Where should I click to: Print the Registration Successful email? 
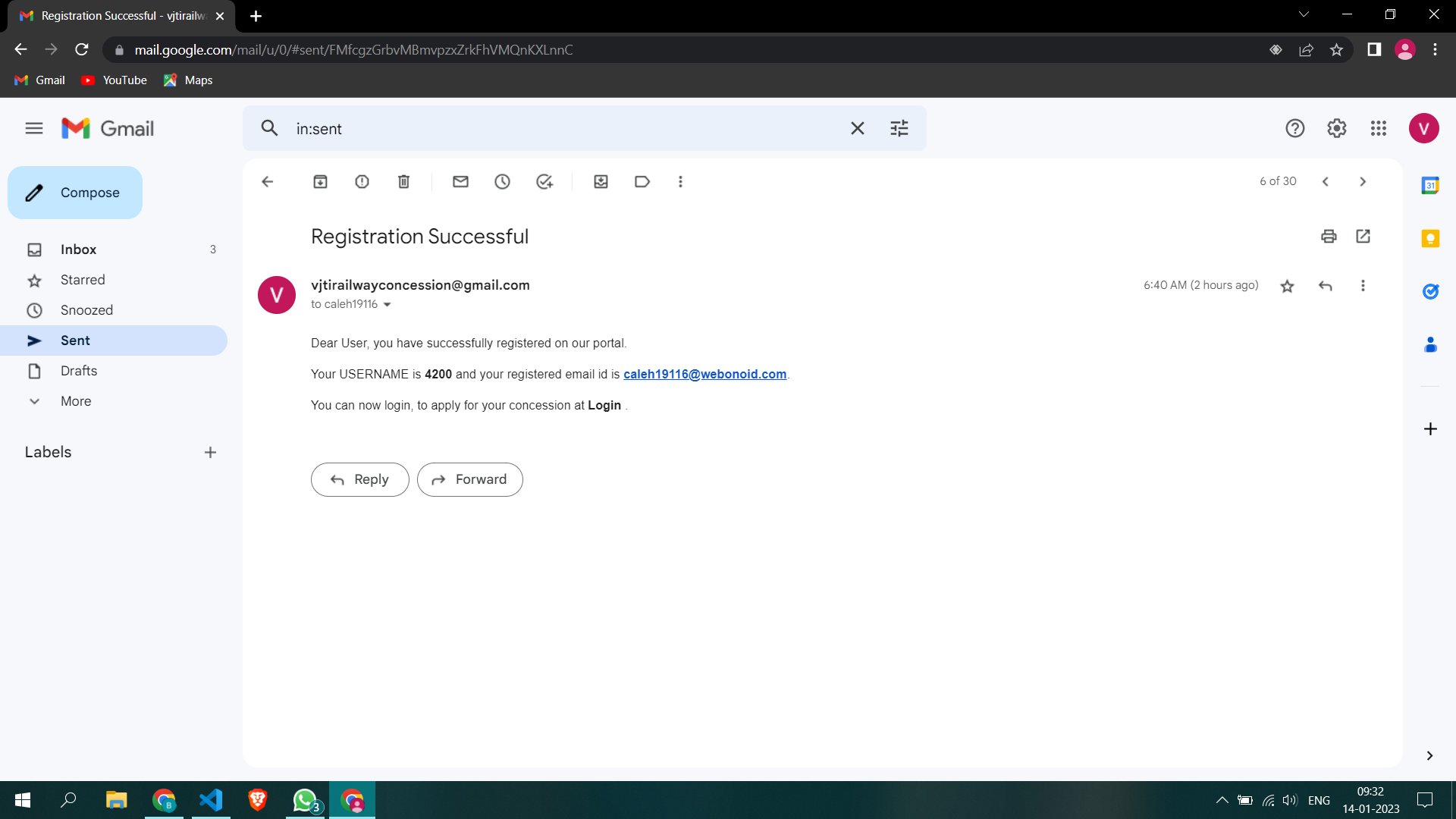(x=1329, y=236)
